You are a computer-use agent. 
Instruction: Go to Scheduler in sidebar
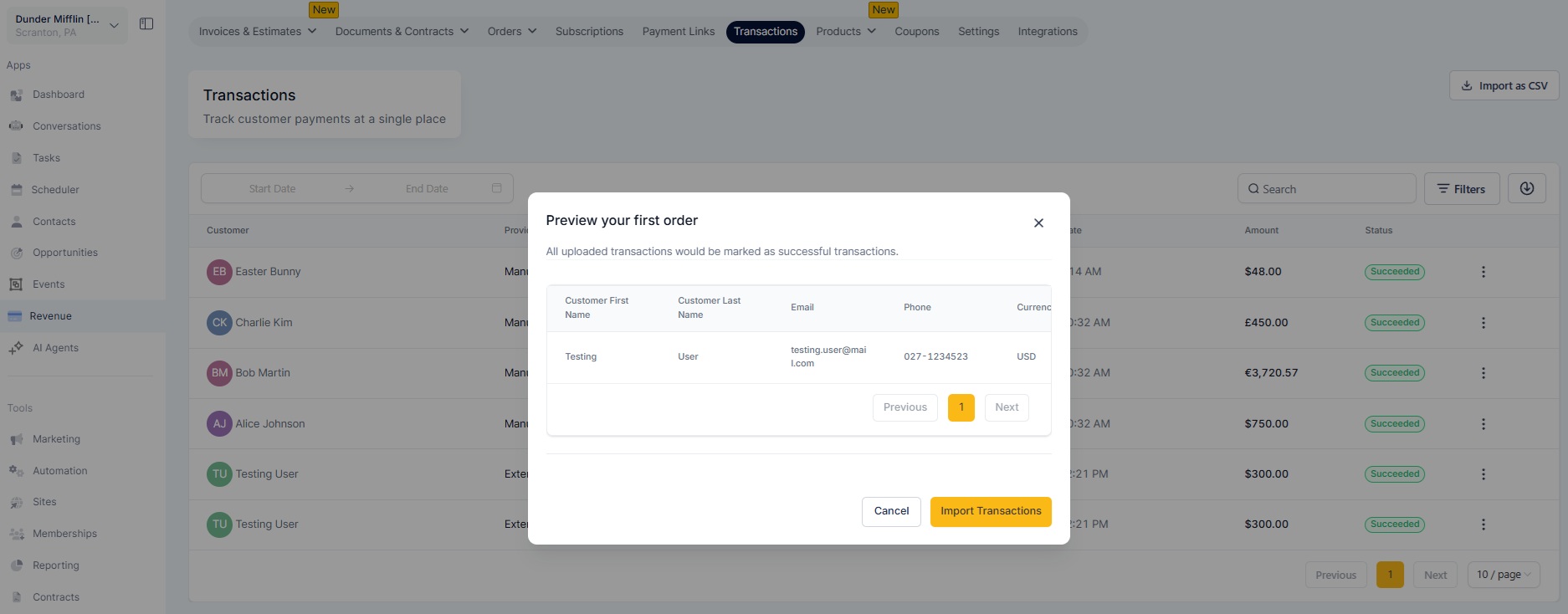[55, 190]
